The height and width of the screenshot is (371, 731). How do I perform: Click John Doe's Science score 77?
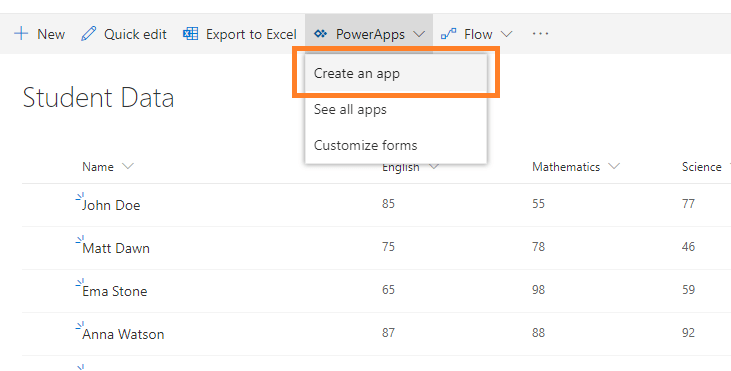coord(689,204)
